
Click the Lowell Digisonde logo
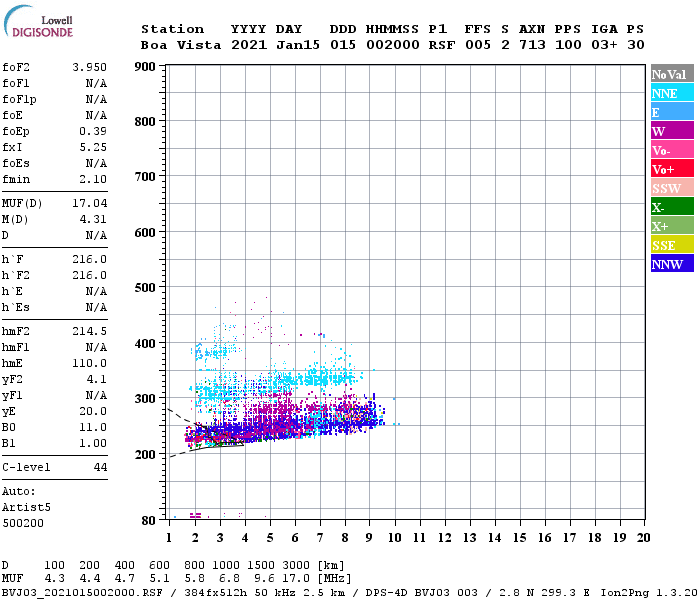coord(39,21)
